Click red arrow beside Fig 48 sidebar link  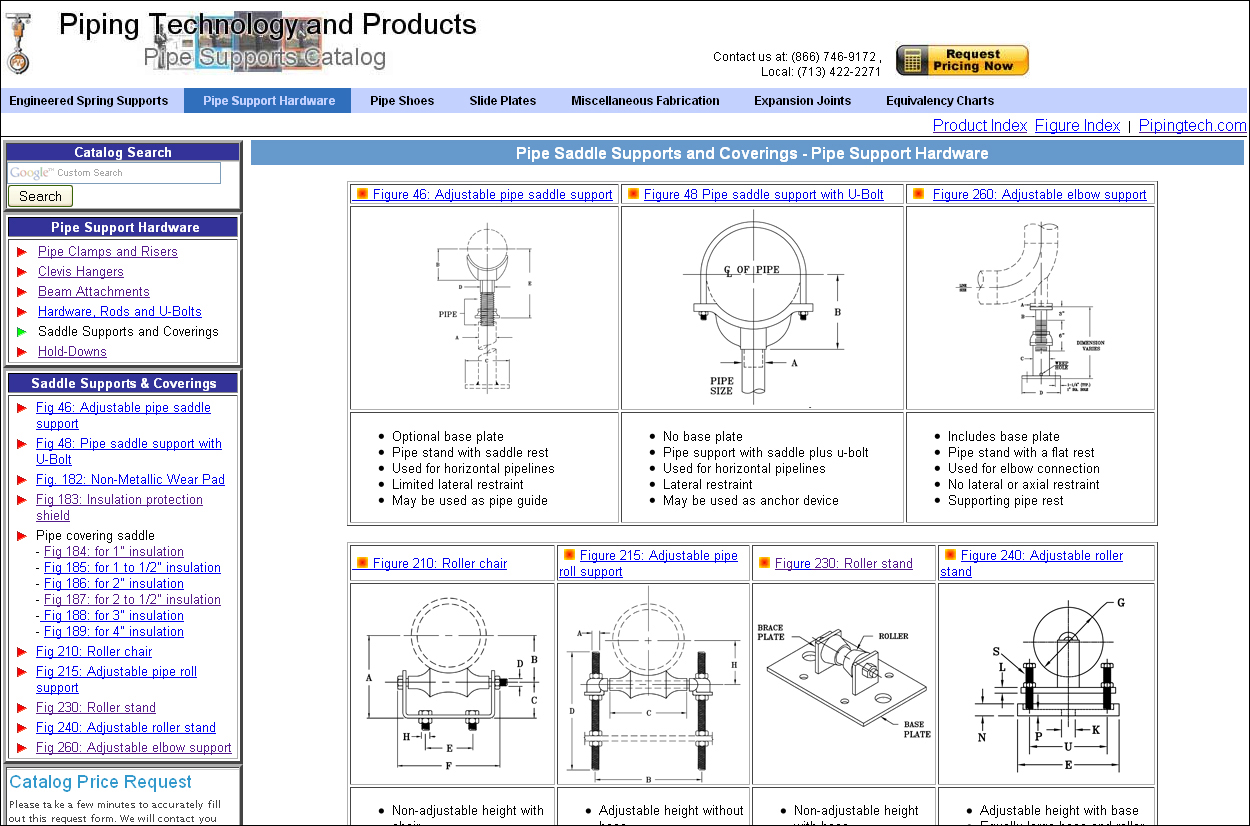22,444
